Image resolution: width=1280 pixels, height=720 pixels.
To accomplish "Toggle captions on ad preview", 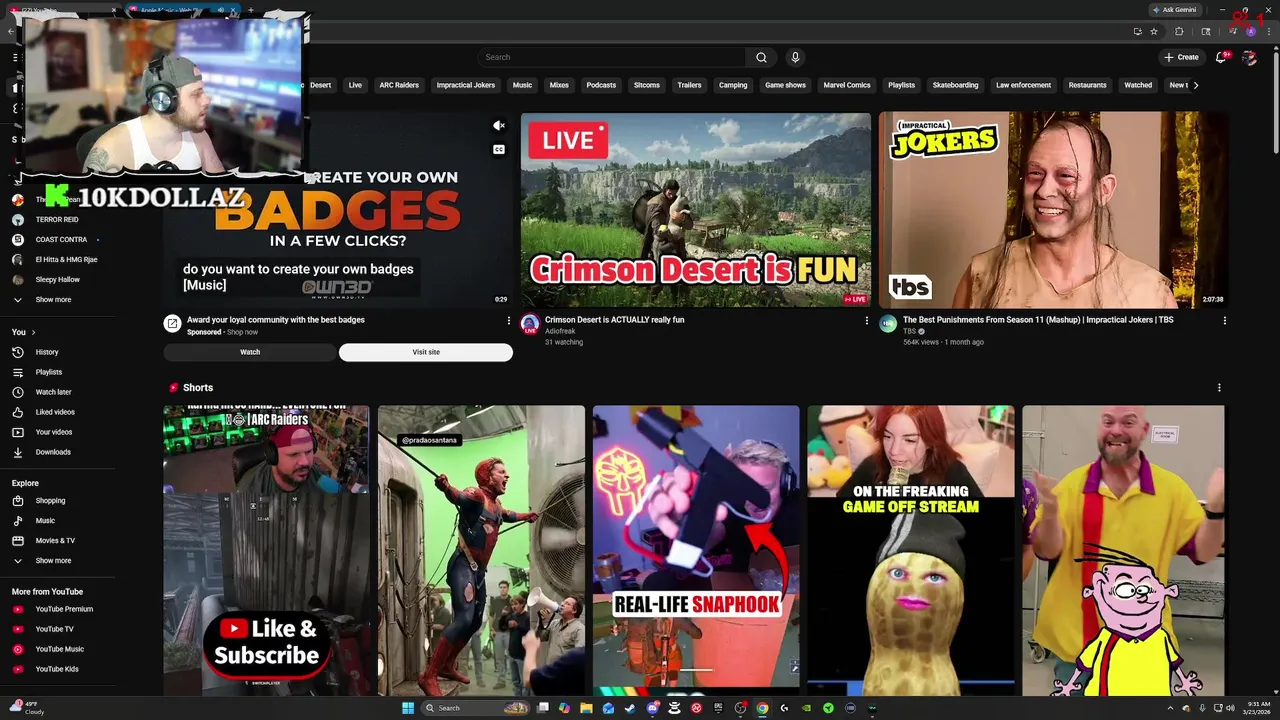I will 499,150.
